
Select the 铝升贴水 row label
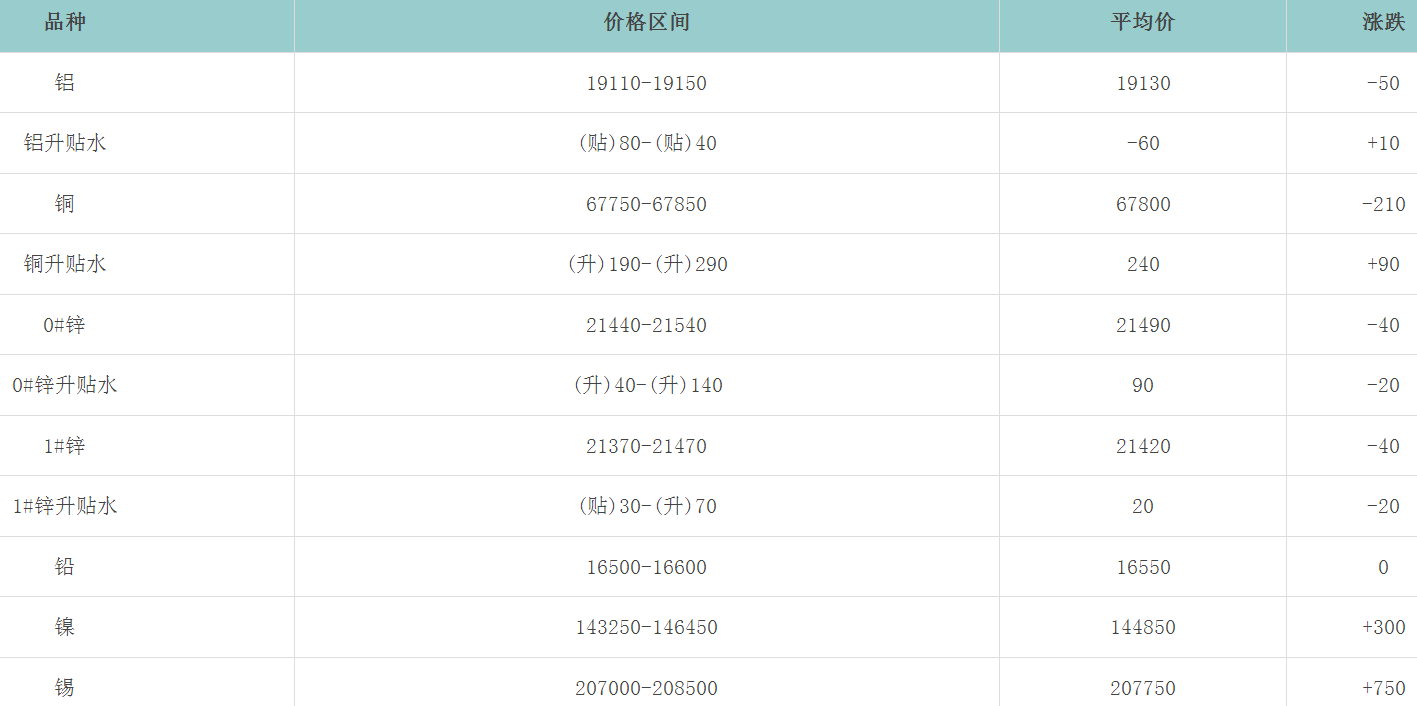[65, 143]
